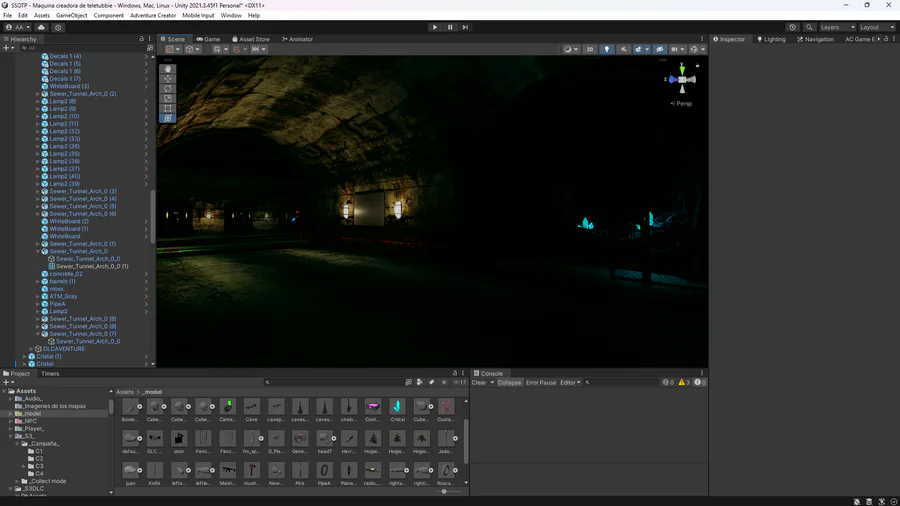Toggle 2D view mode in Scene
Screen dimensions: 900x506
(590, 49)
